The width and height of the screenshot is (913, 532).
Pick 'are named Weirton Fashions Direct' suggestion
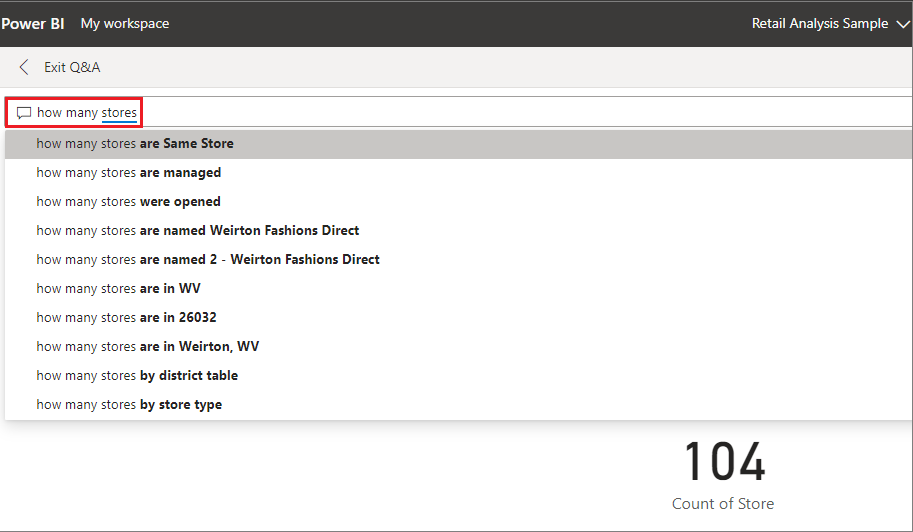[x=458, y=230]
